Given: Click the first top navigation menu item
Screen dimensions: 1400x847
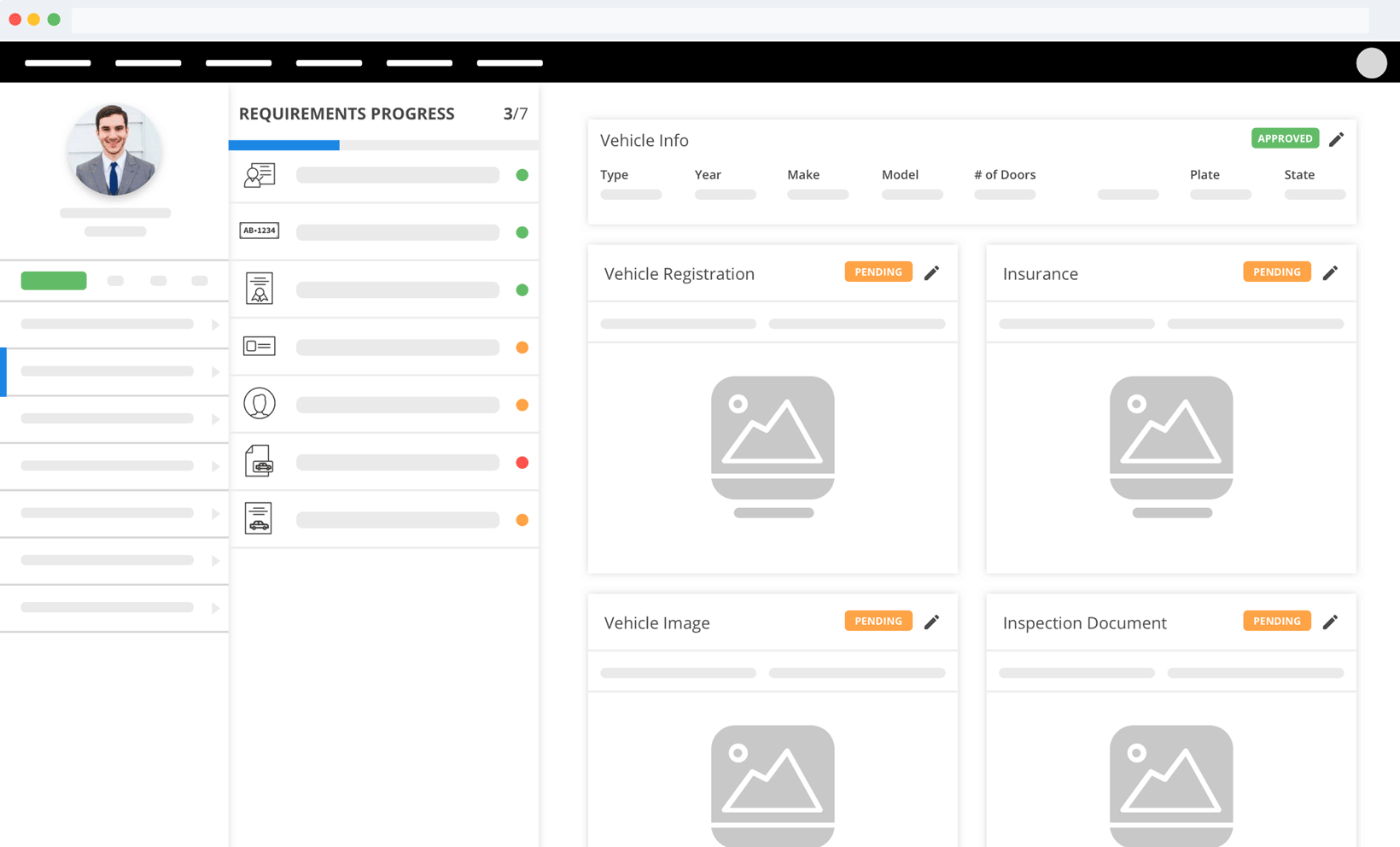Looking at the screenshot, I should click(x=58, y=63).
